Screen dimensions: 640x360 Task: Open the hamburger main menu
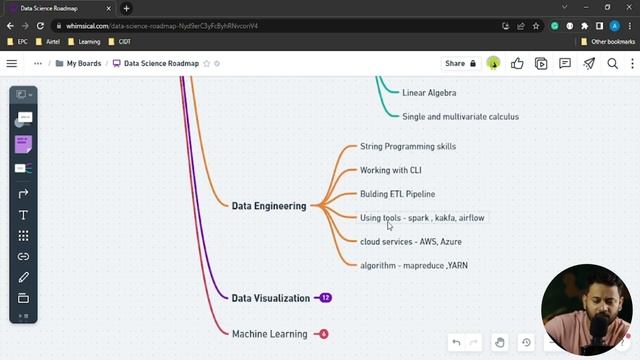(12, 64)
